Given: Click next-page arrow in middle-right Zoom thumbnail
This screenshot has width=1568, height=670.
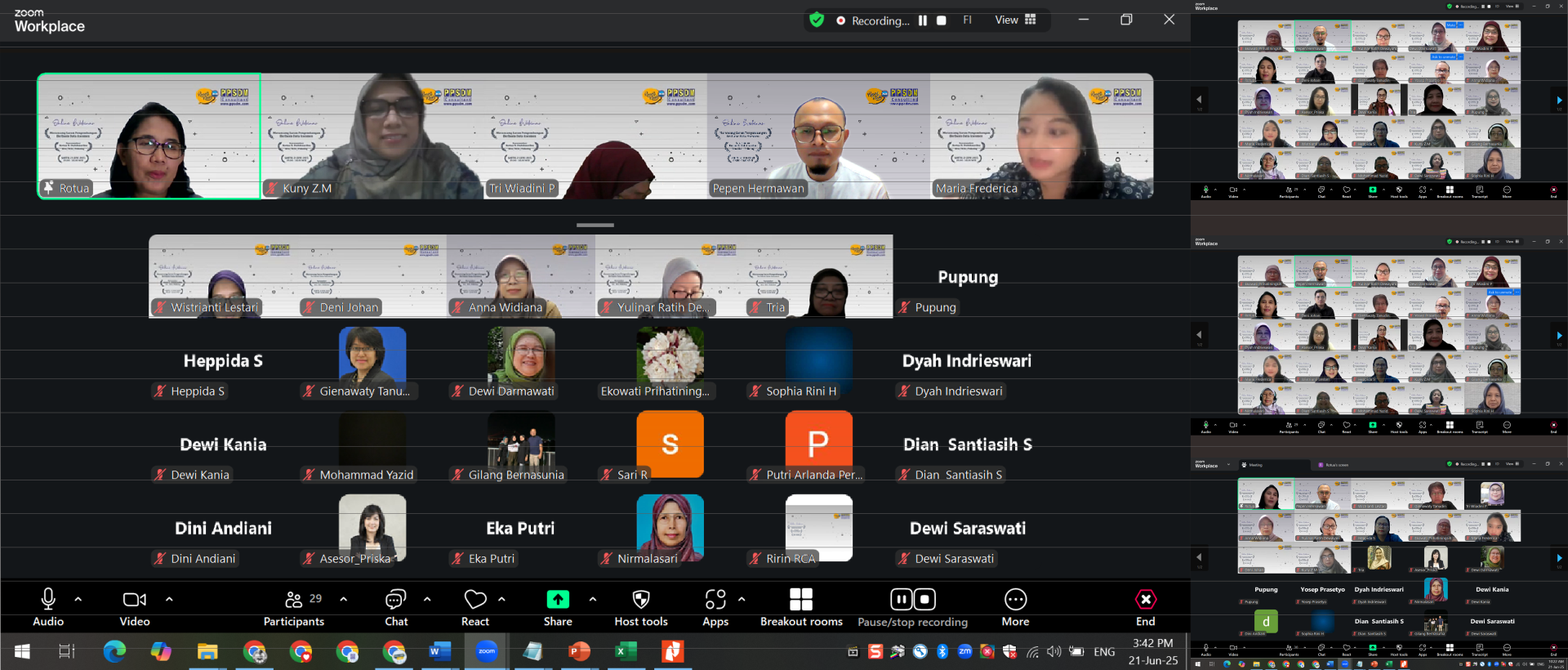Looking at the screenshot, I should 1559,335.
